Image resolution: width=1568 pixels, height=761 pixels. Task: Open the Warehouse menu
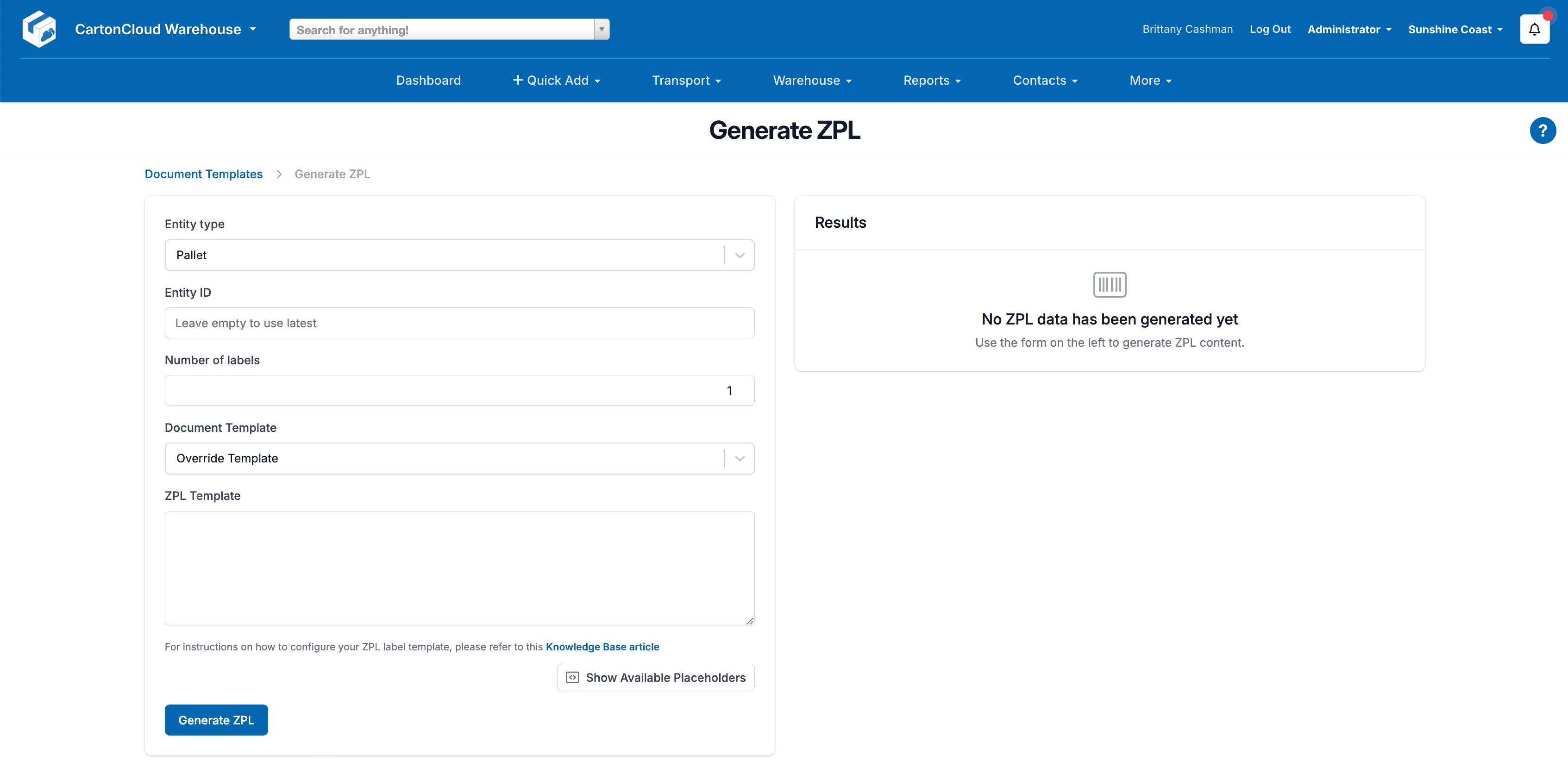811,80
